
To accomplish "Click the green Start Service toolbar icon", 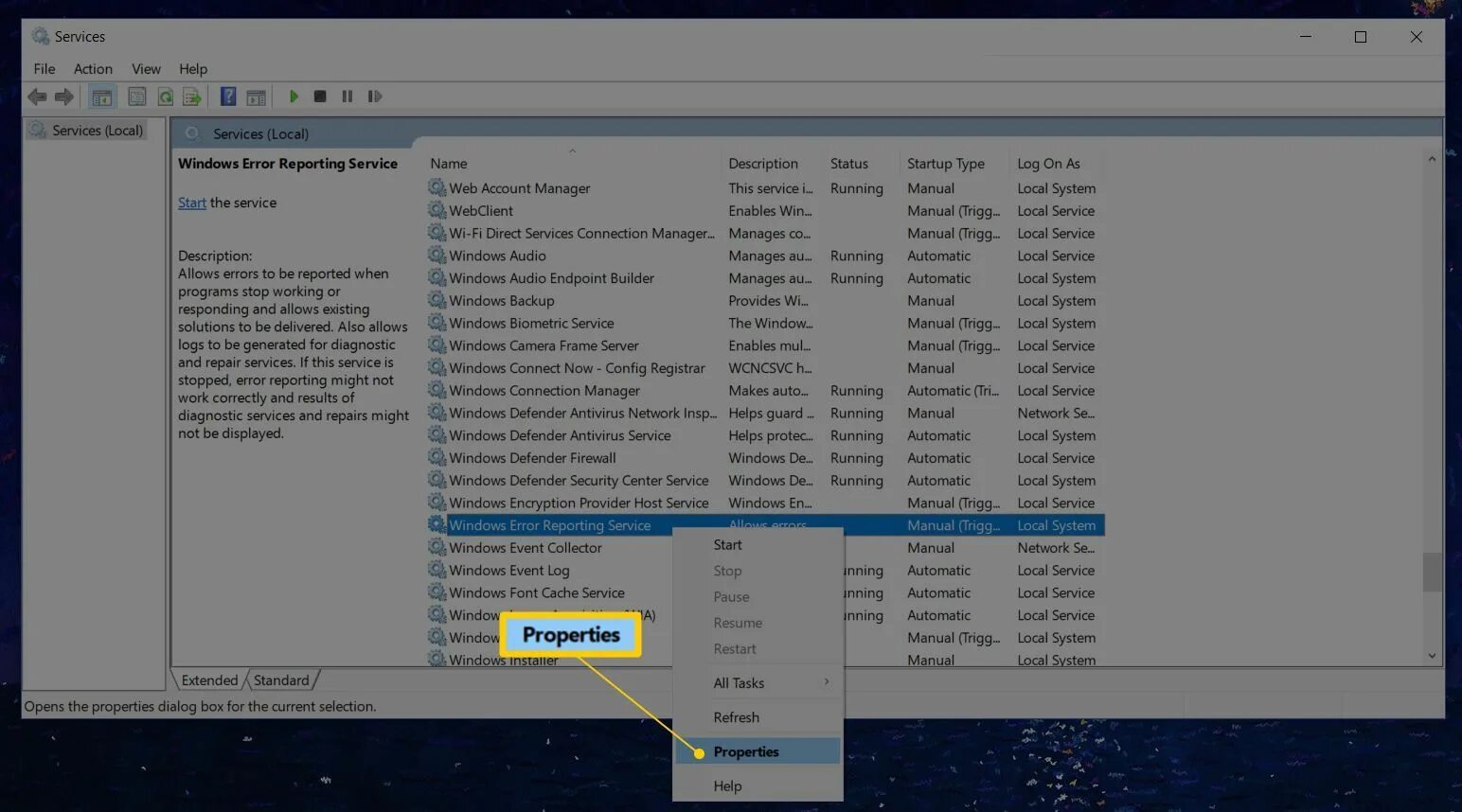I will [x=294, y=97].
